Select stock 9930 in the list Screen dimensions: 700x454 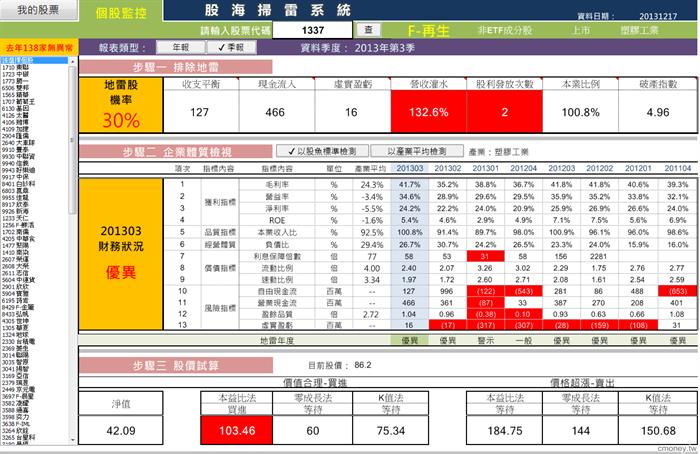coord(34,156)
